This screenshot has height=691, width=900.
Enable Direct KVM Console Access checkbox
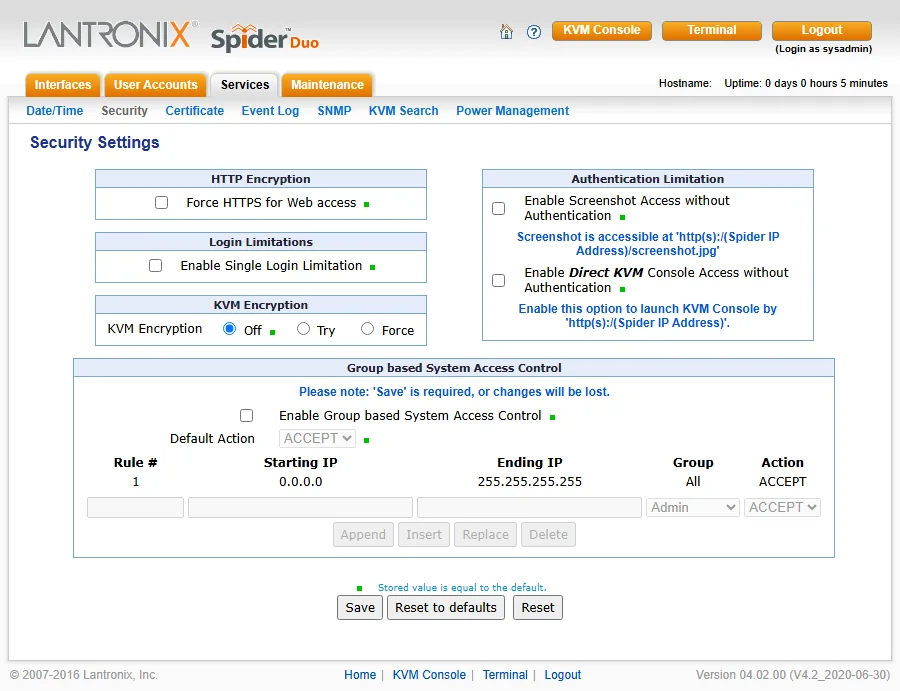[499, 281]
